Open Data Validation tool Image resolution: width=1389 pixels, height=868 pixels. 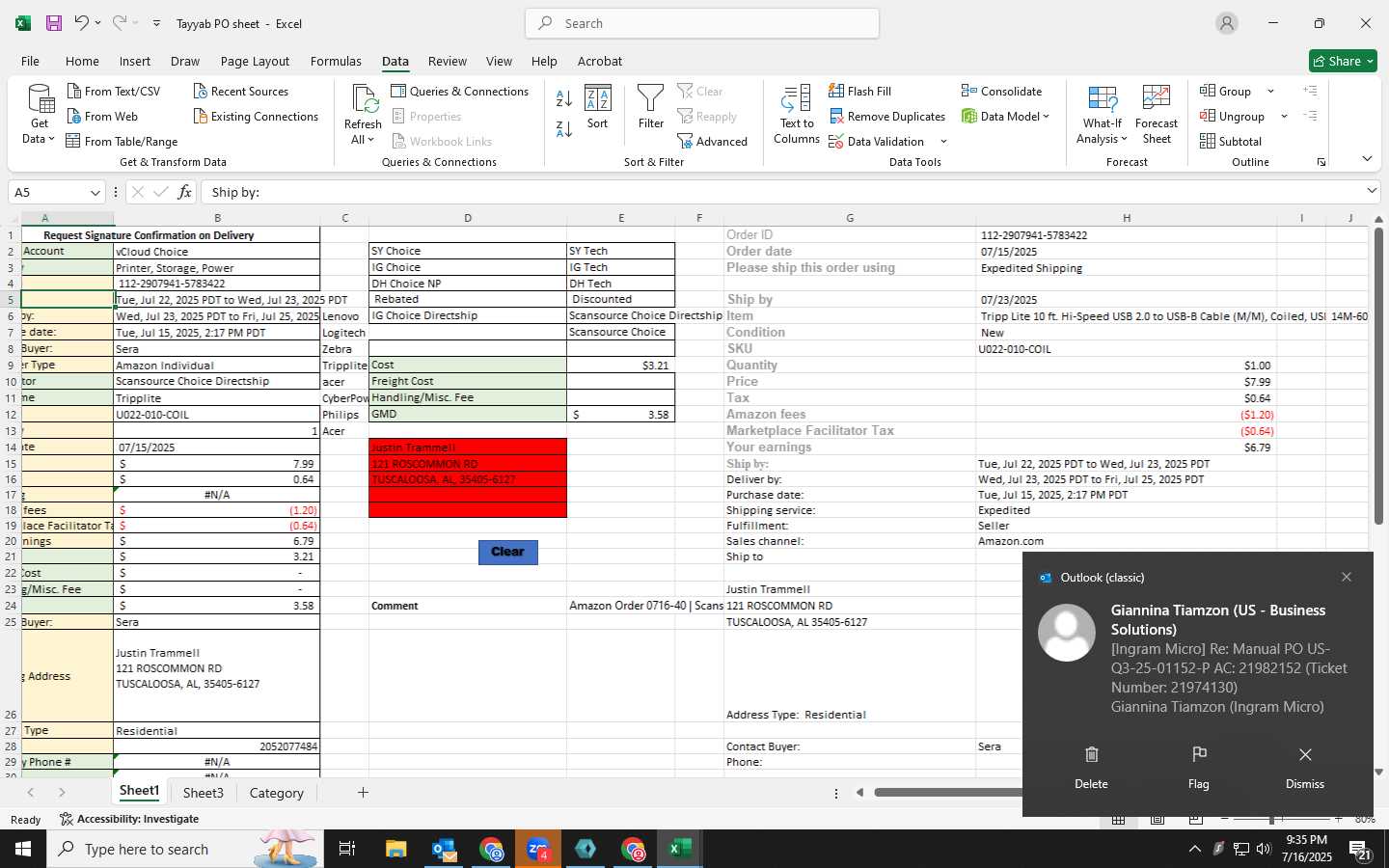point(877,141)
